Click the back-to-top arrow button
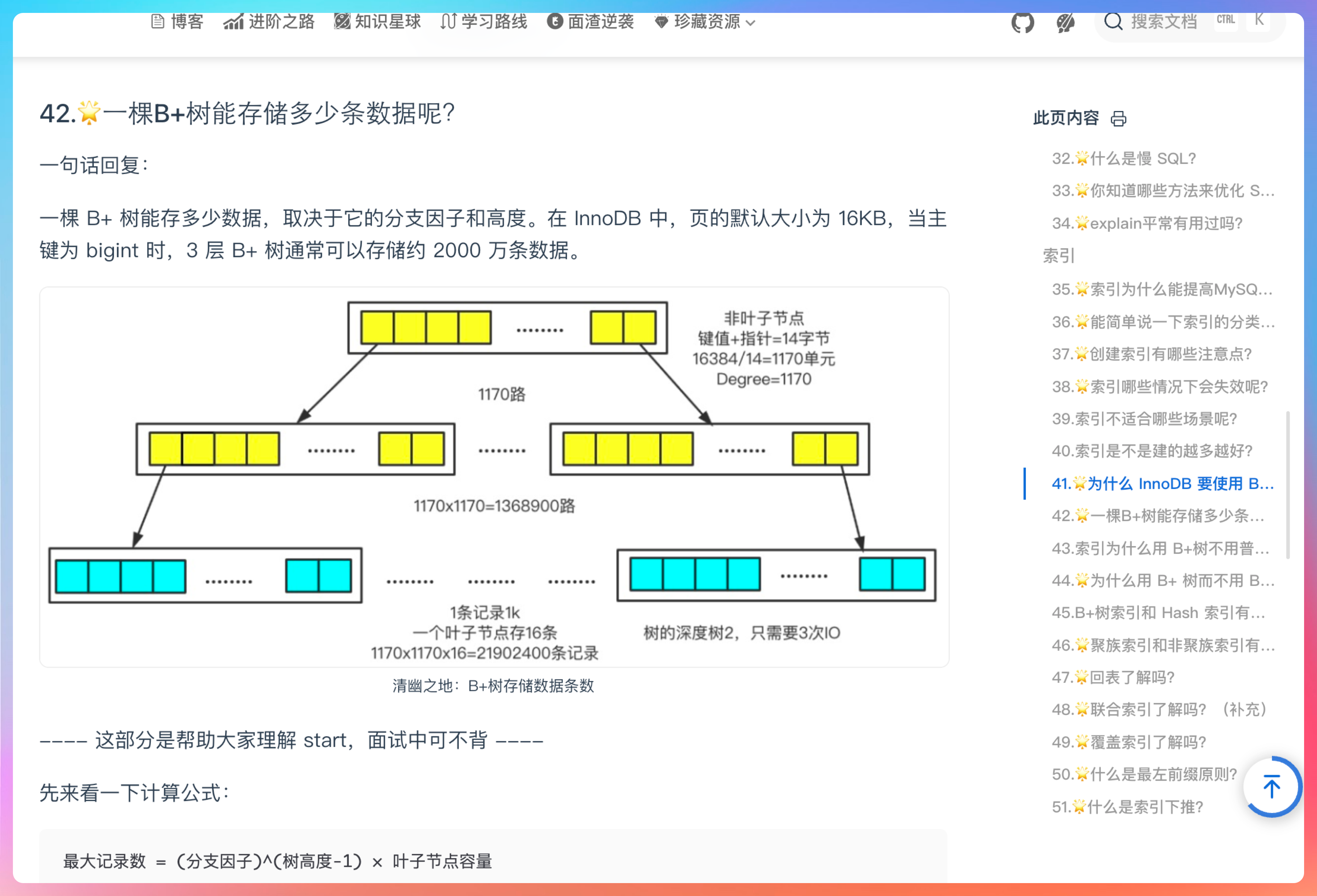The height and width of the screenshot is (896, 1317). point(1272,787)
